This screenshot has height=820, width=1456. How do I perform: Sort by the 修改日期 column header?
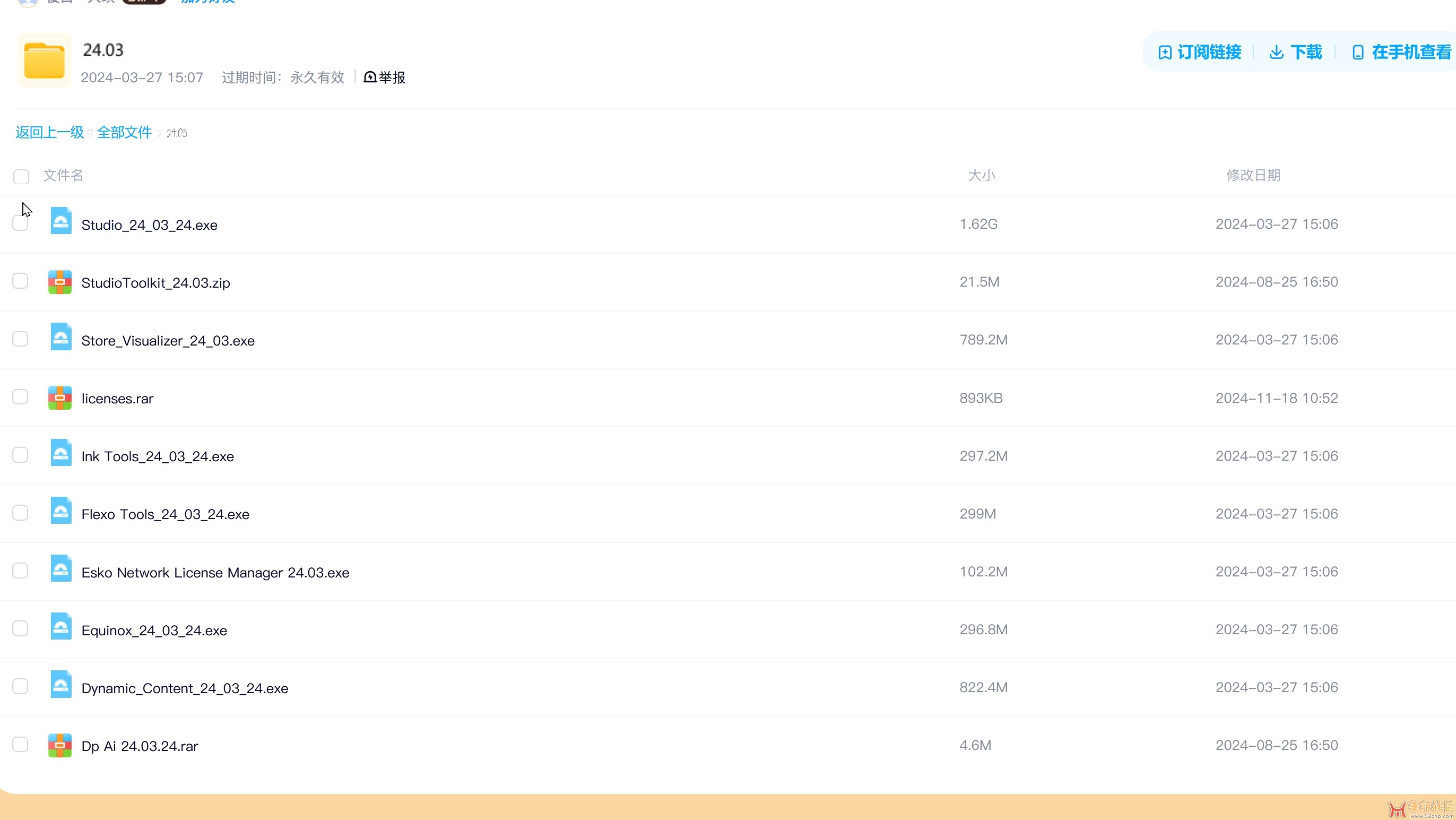1253,175
